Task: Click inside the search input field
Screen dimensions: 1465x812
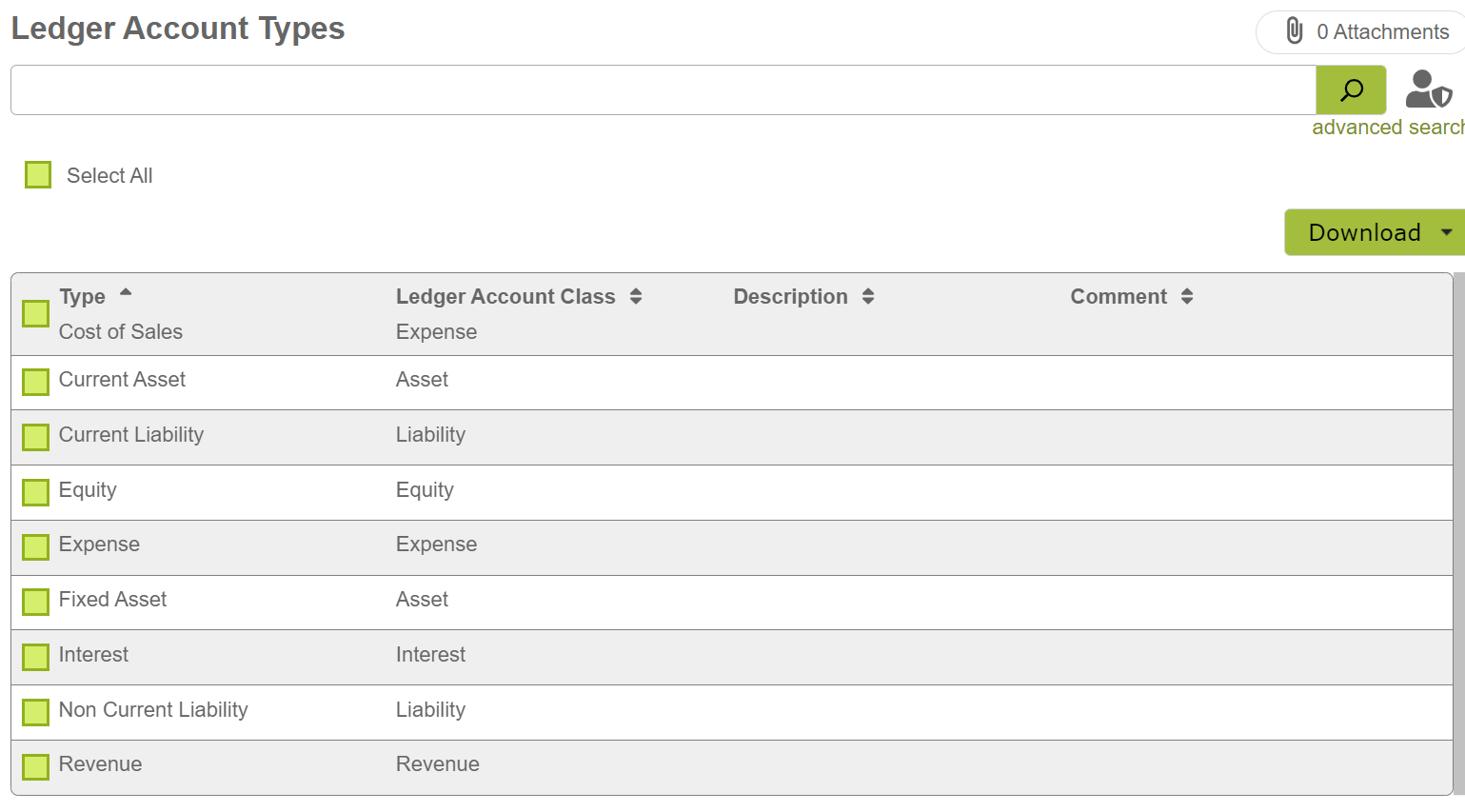Action: pos(657,89)
